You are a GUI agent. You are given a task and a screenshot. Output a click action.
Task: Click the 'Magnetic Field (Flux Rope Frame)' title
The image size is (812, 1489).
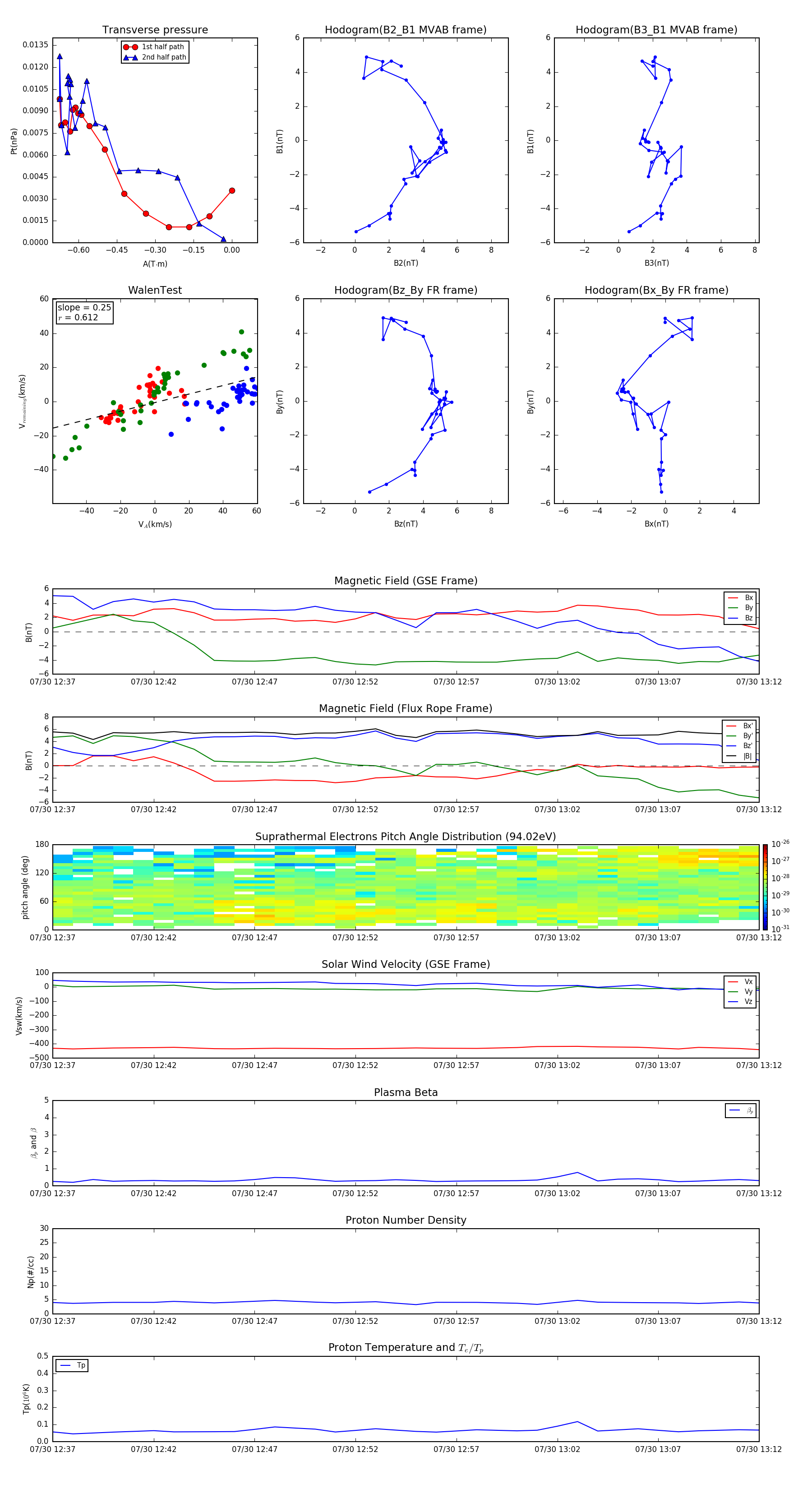click(406, 709)
